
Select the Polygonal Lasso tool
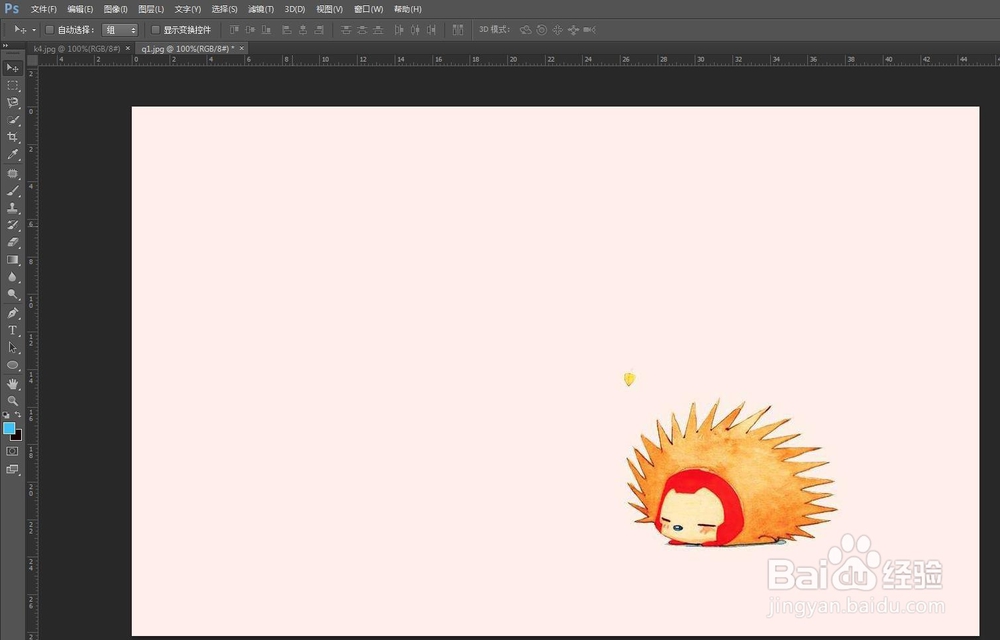point(12,102)
